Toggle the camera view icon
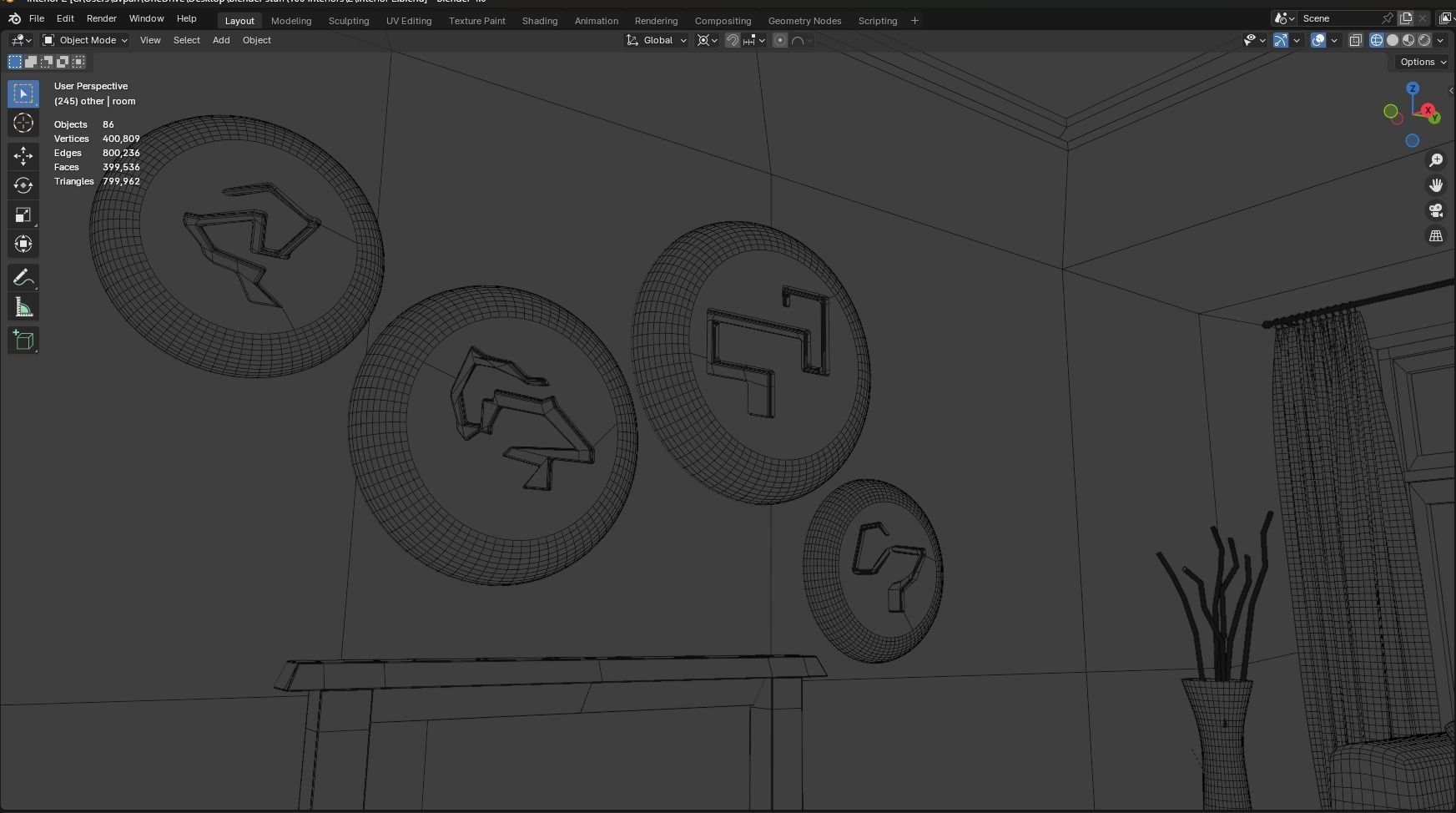This screenshot has width=1456, height=813. pos(1436,210)
